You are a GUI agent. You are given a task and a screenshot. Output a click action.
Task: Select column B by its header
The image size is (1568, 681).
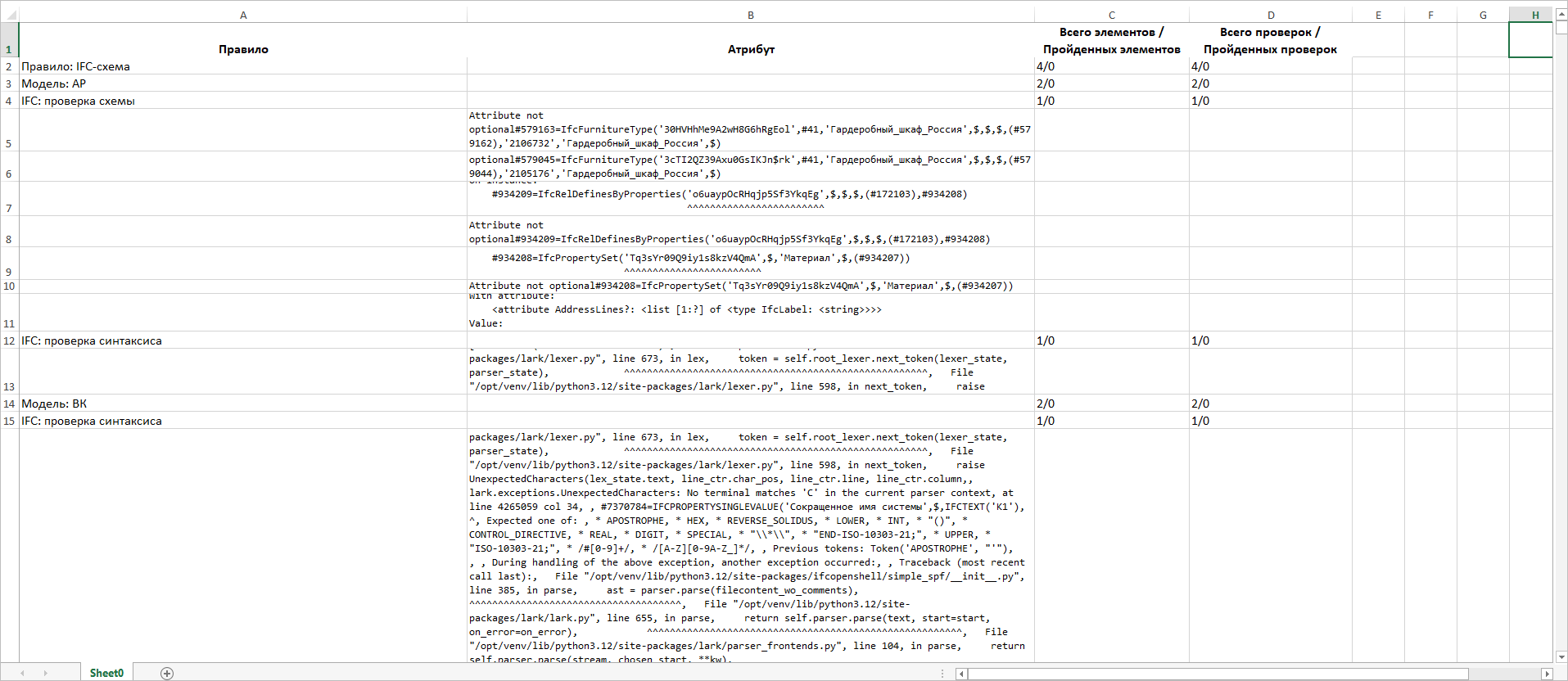(750, 15)
